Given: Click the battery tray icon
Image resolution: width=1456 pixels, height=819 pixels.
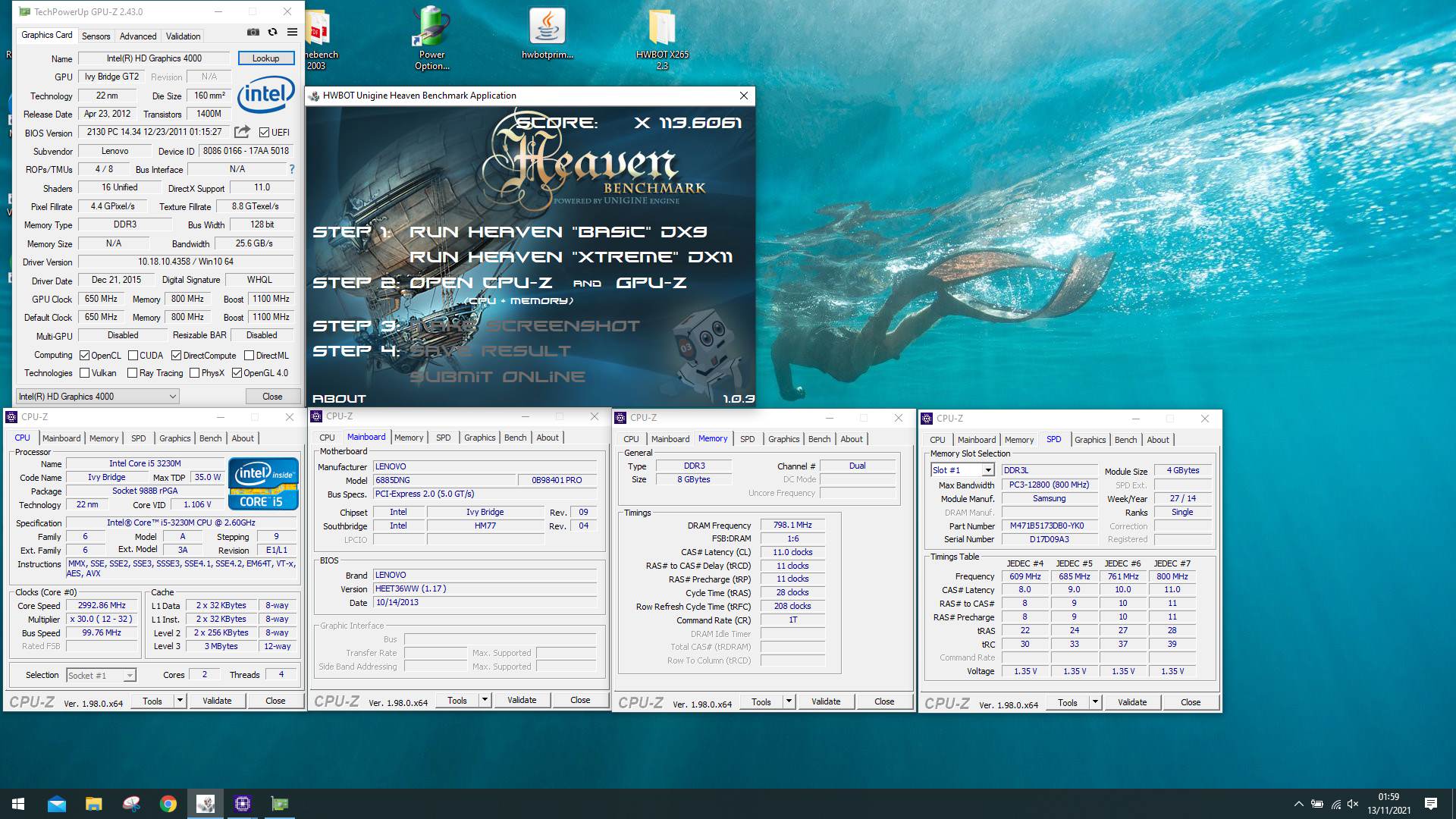Looking at the screenshot, I should click(1317, 804).
